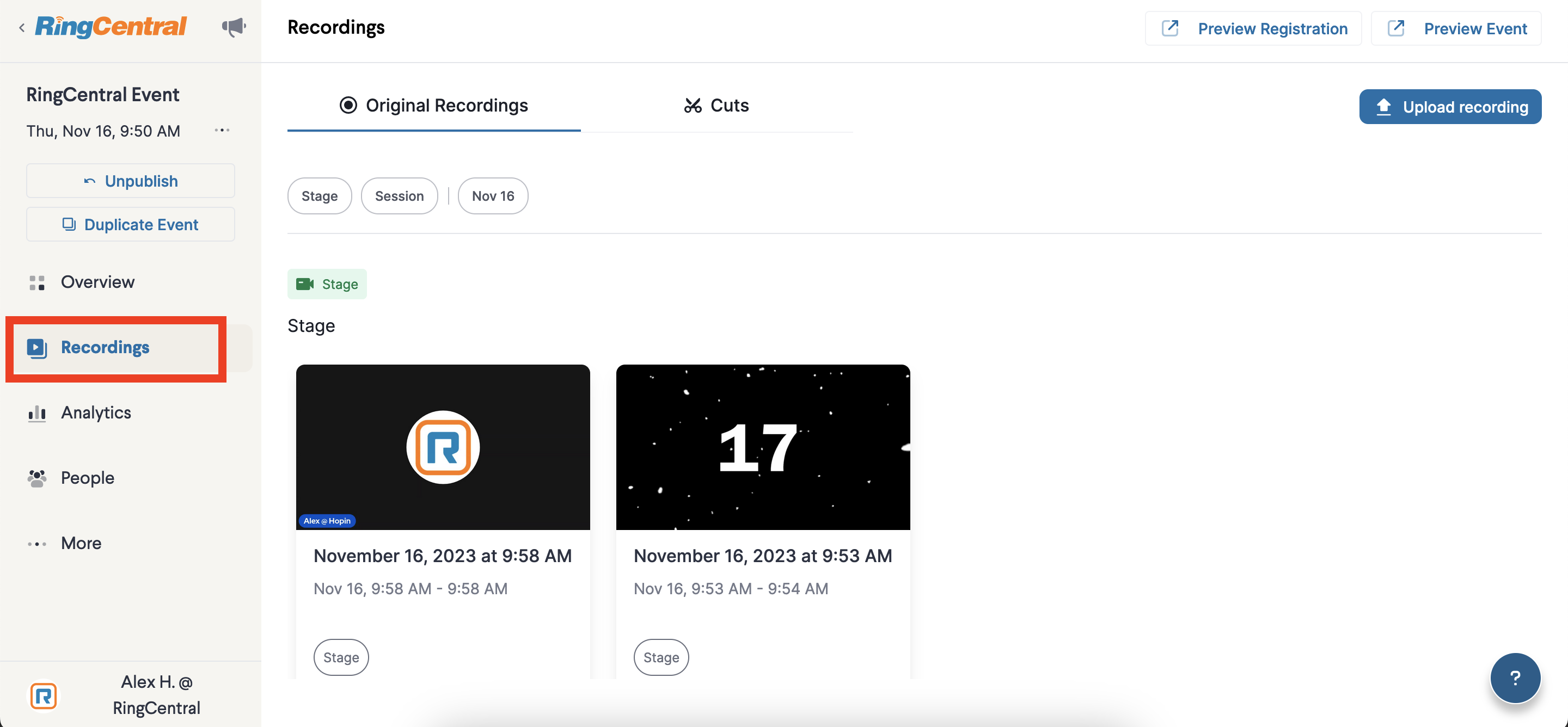Click Stage tag on the 9:58 AM card
The height and width of the screenshot is (727, 1568).
tap(341, 658)
